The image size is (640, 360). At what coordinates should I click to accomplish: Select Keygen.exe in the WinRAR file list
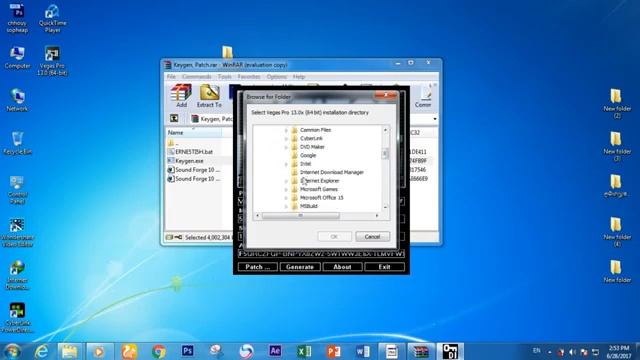[189, 161]
